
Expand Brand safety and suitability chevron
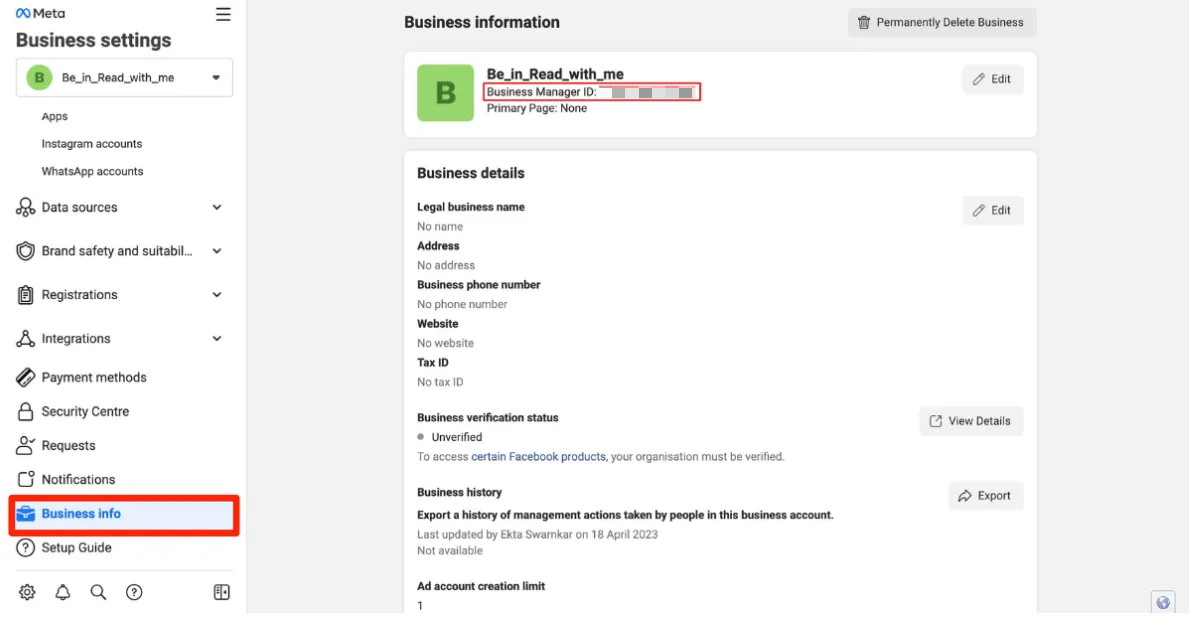(217, 251)
